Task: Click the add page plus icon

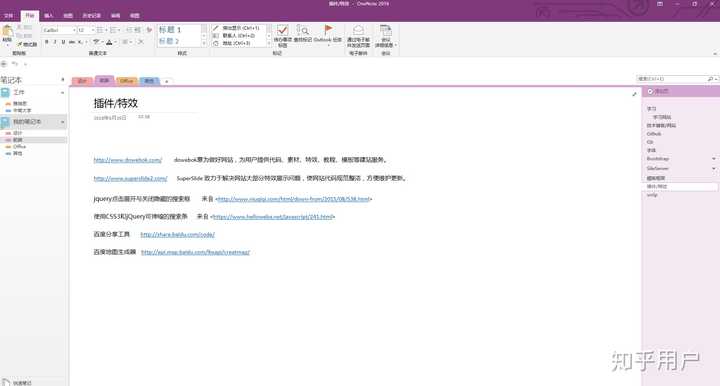Action: click(x=650, y=91)
